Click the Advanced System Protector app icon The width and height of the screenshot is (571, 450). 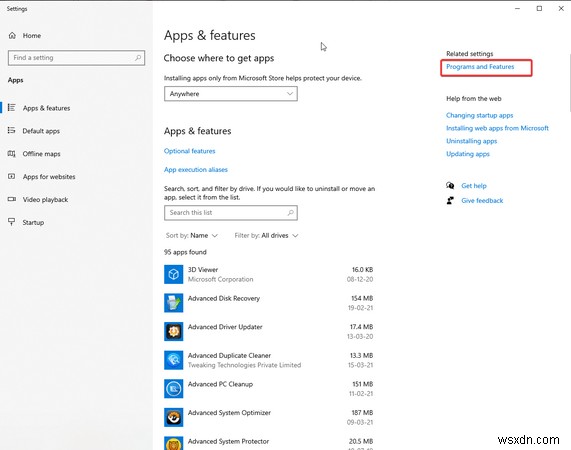tap(173, 443)
